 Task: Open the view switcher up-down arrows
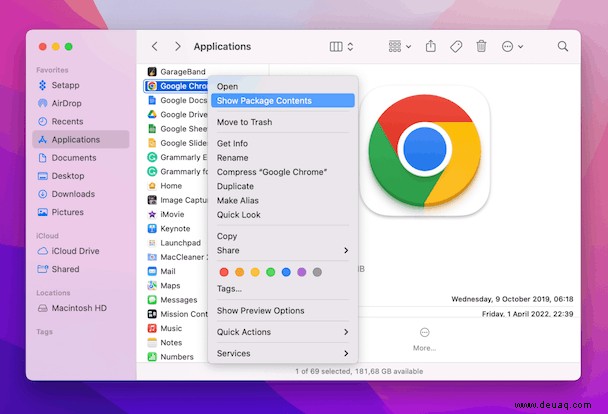pyautogui.click(x=350, y=47)
